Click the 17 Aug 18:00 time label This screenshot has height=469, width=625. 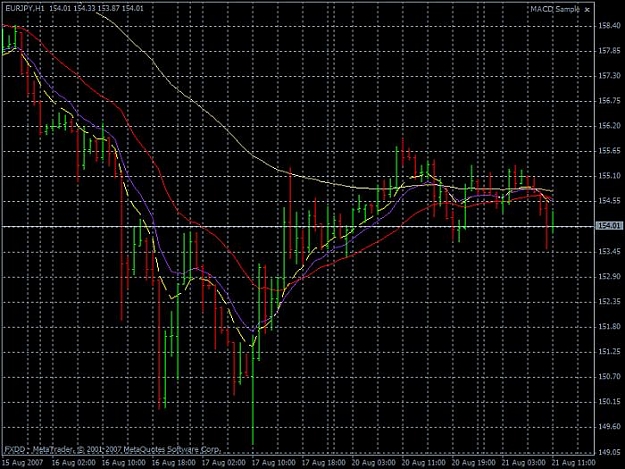[x=324, y=463]
